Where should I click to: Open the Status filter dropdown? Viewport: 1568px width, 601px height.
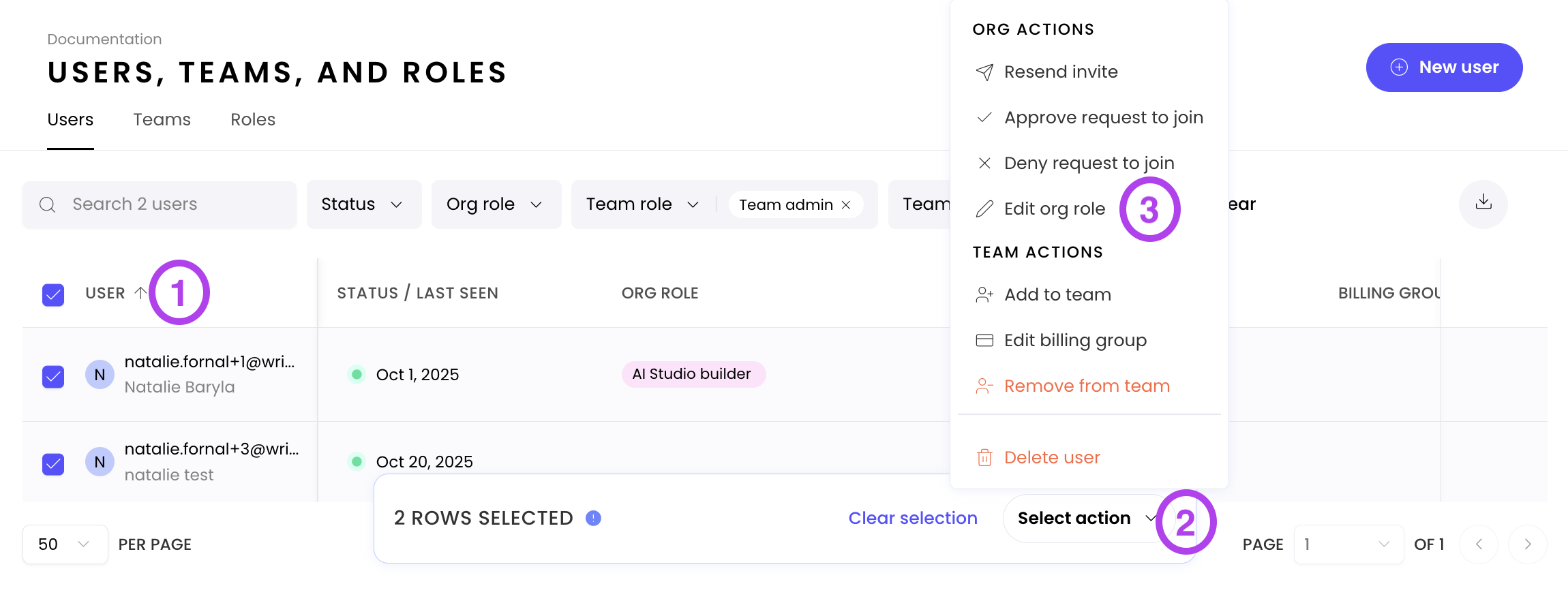tap(363, 204)
